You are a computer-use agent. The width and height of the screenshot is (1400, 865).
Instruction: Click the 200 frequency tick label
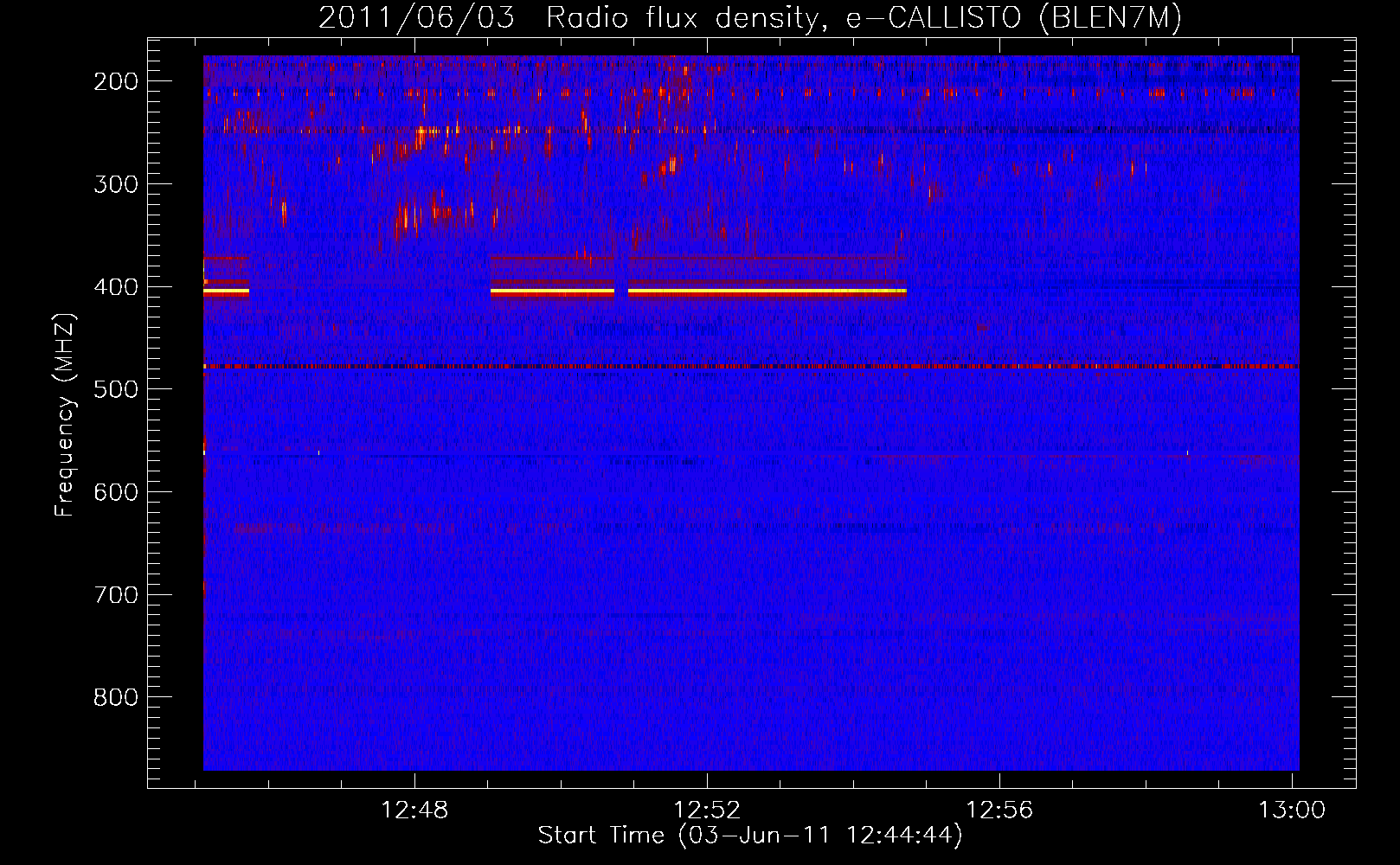[x=116, y=81]
